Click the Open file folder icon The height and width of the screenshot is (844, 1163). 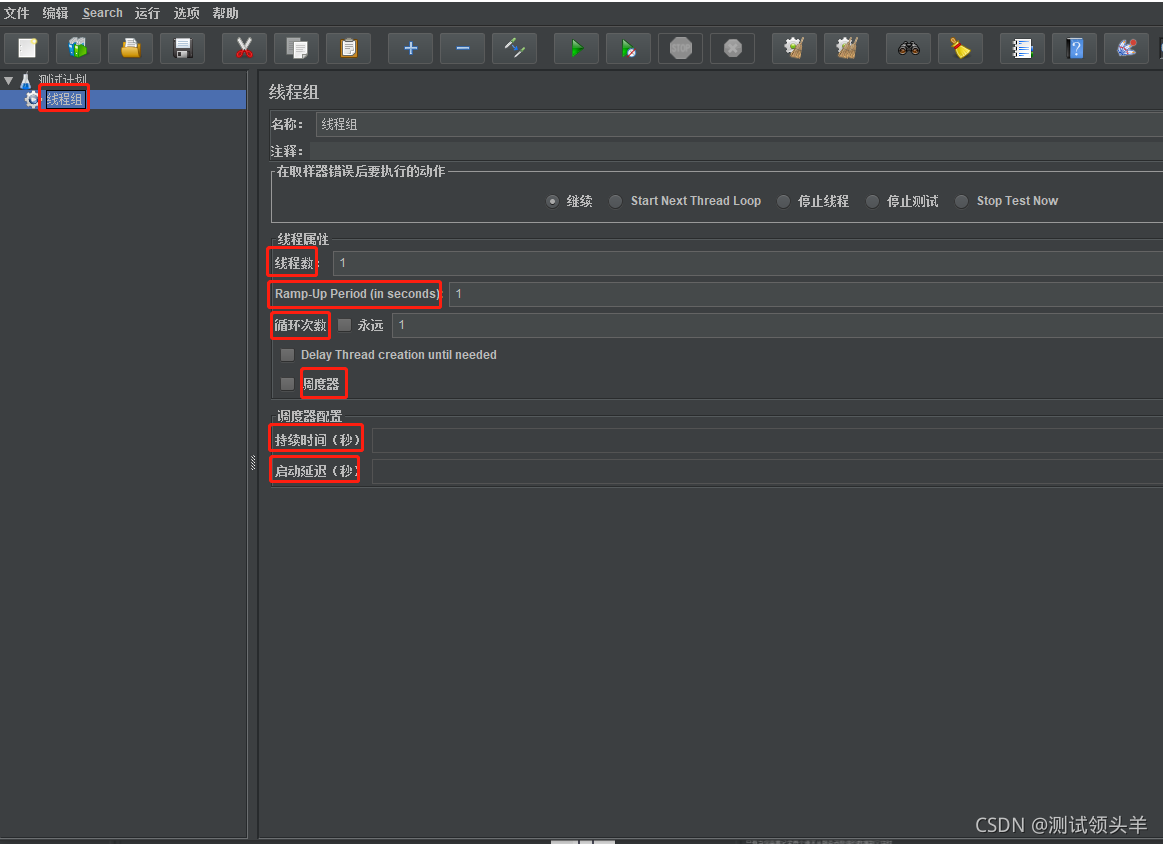click(131, 48)
